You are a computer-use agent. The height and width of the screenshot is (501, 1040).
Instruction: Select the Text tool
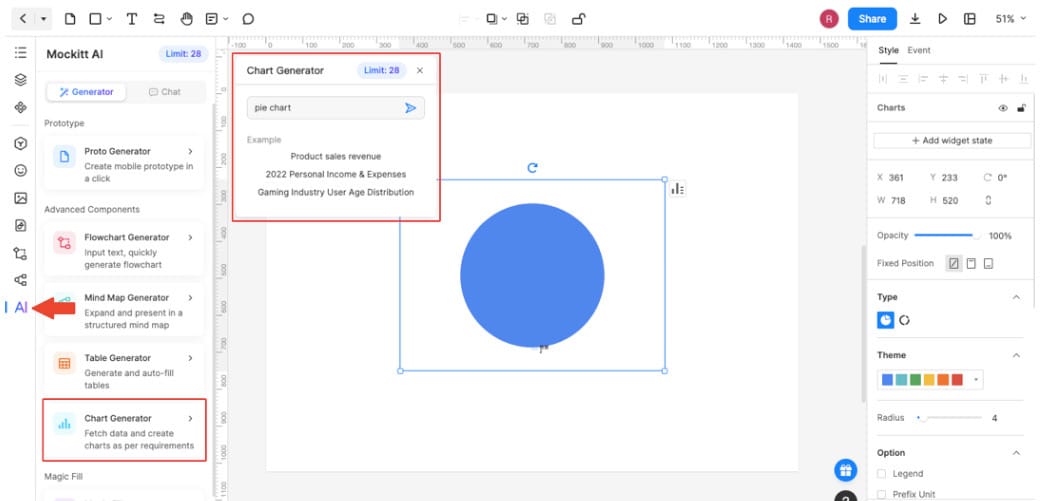pos(131,19)
